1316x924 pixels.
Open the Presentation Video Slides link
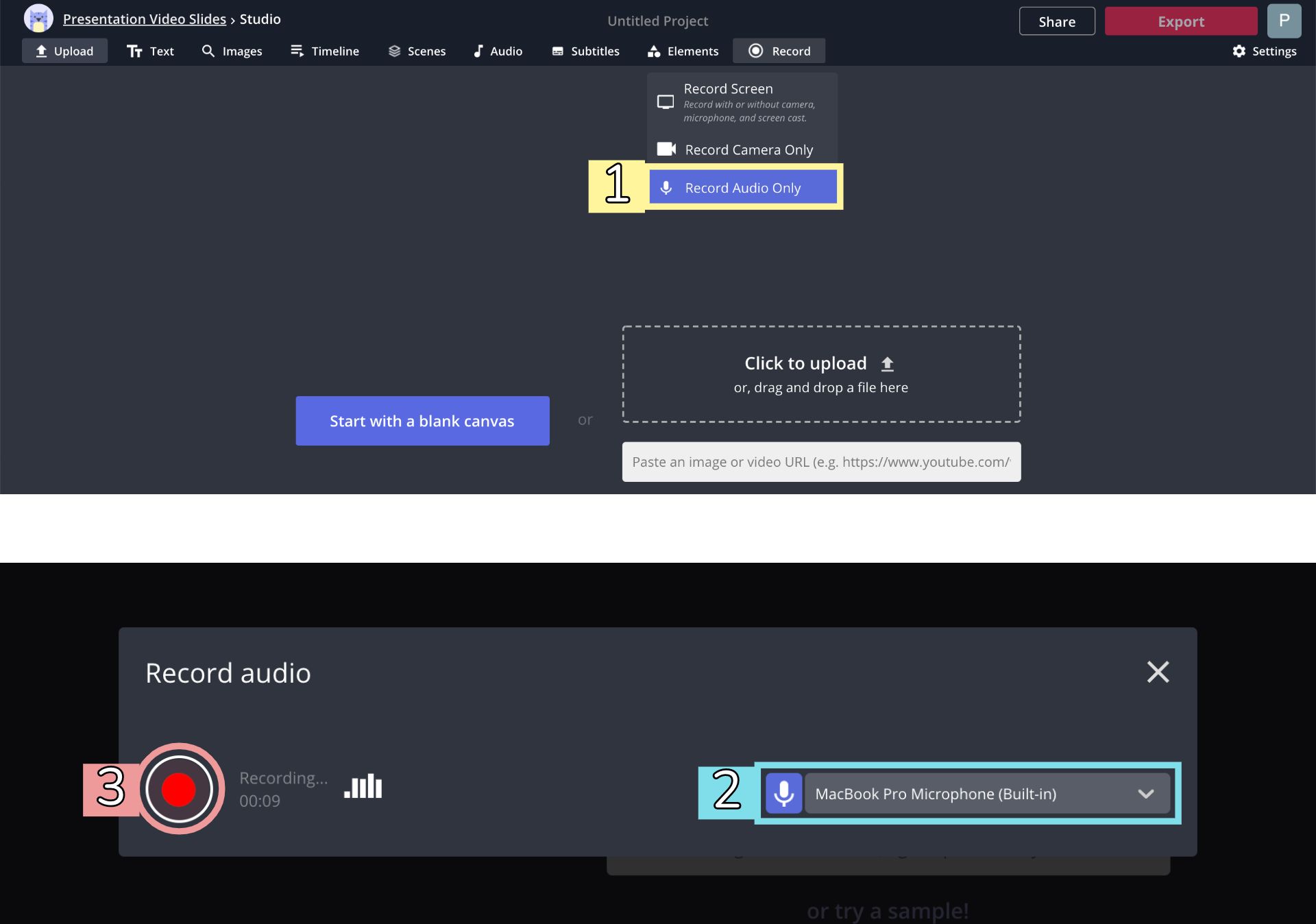pos(144,19)
